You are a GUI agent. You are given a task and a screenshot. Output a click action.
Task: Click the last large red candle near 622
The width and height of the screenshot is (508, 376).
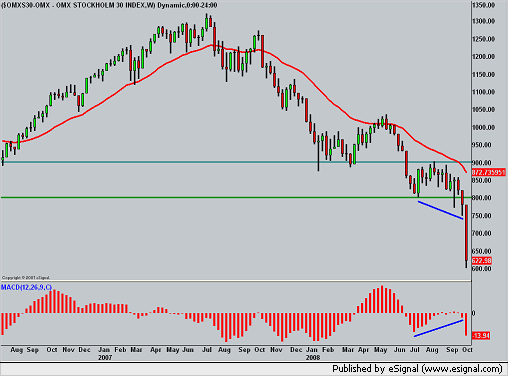pos(466,233)
